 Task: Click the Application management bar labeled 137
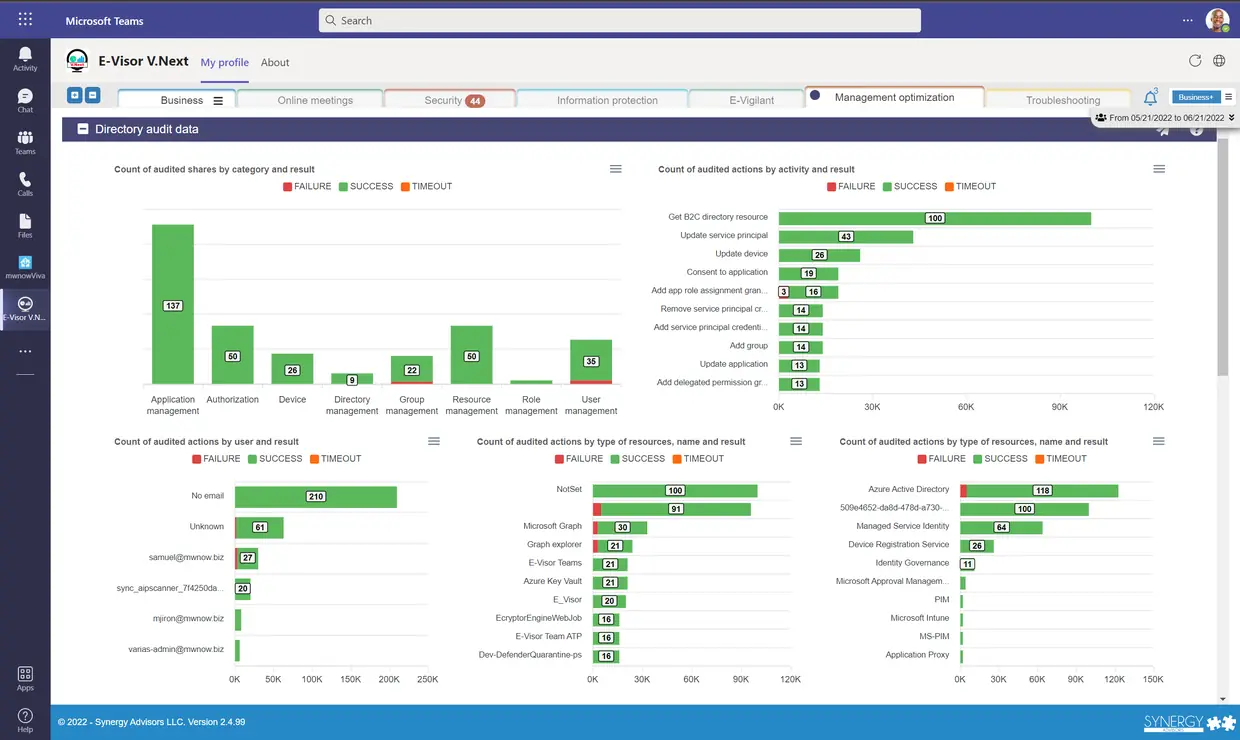click(173, 304)
